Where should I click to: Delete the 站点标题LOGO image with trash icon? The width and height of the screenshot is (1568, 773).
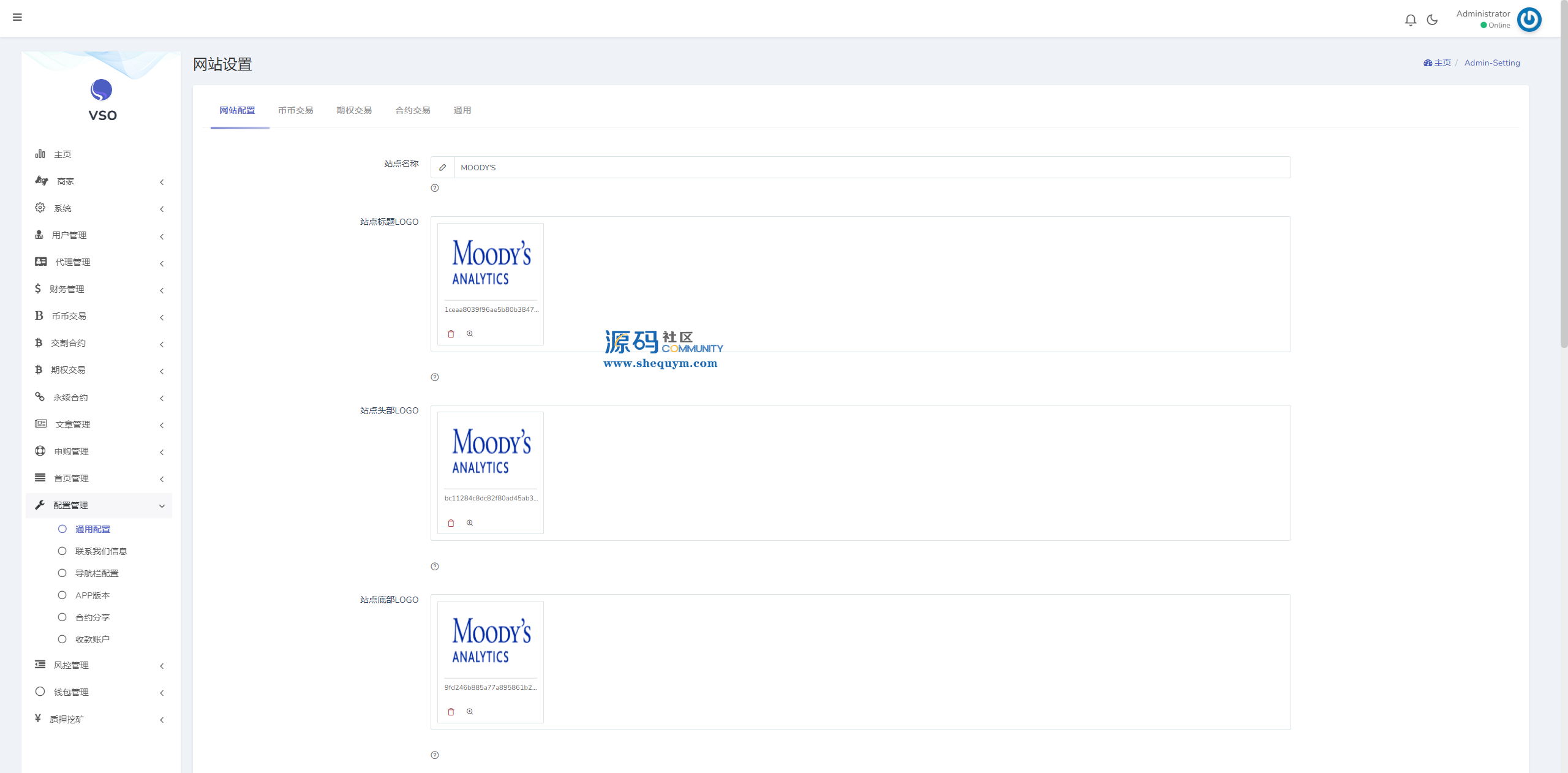[451, 334]
